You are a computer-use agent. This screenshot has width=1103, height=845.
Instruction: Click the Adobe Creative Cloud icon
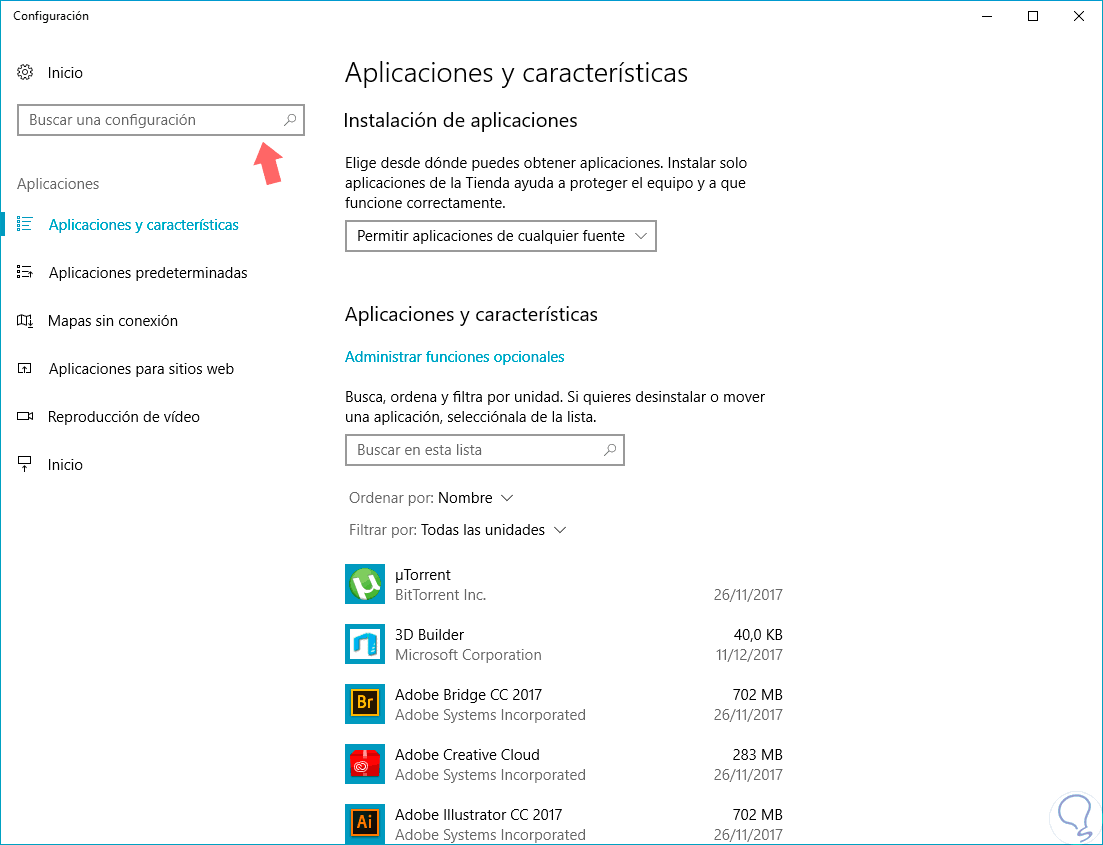click(x=365, y=764)
